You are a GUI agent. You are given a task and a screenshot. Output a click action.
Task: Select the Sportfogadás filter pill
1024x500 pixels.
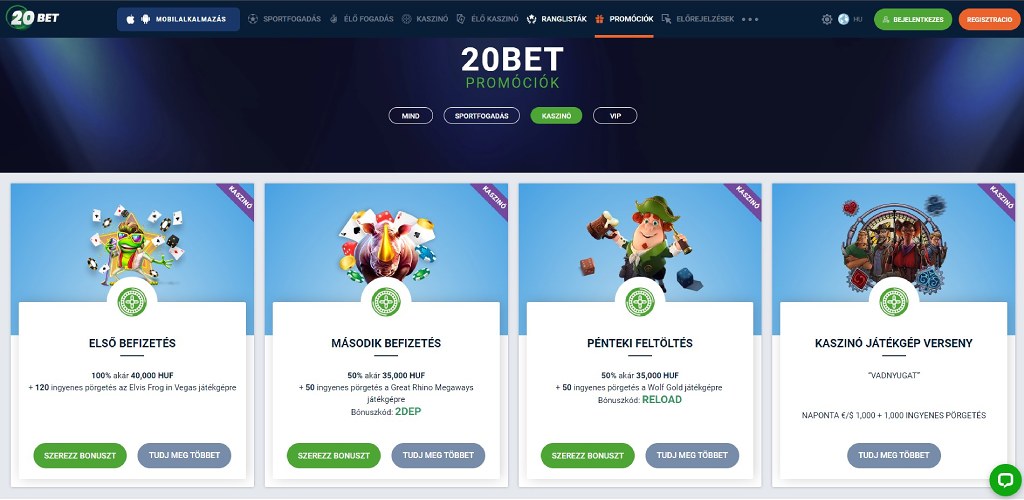[x=481, y=116]
